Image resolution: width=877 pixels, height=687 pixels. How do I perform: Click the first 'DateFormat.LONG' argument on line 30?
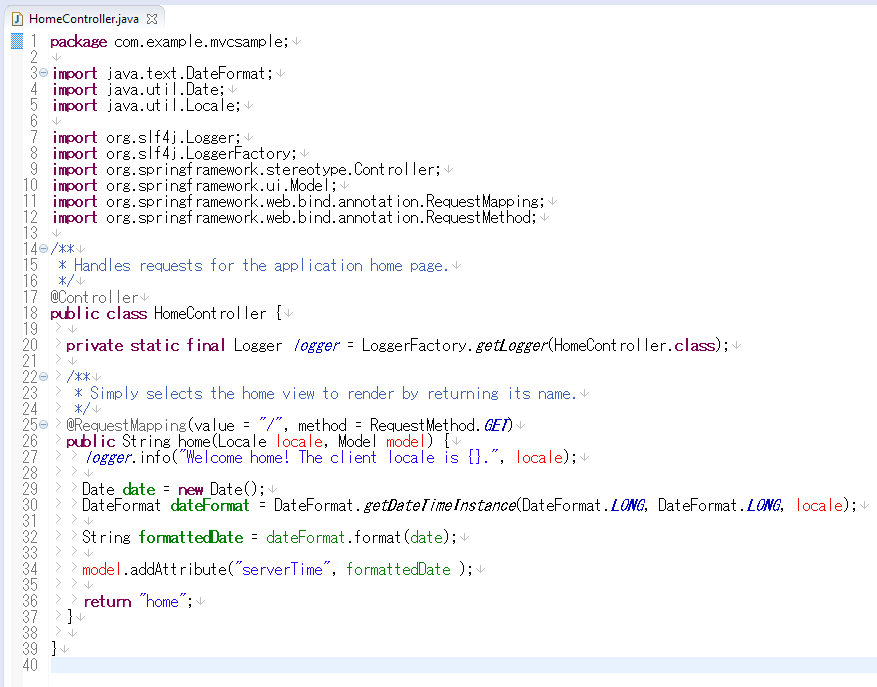(x=584, y=505)
